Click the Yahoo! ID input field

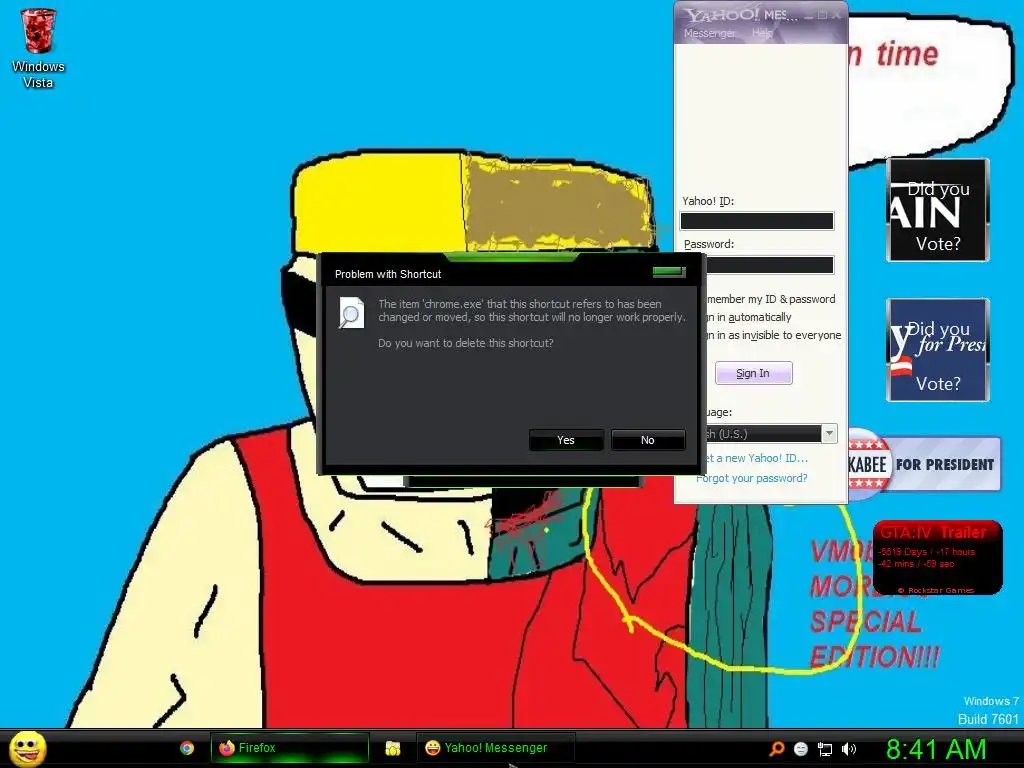(757, 221)
